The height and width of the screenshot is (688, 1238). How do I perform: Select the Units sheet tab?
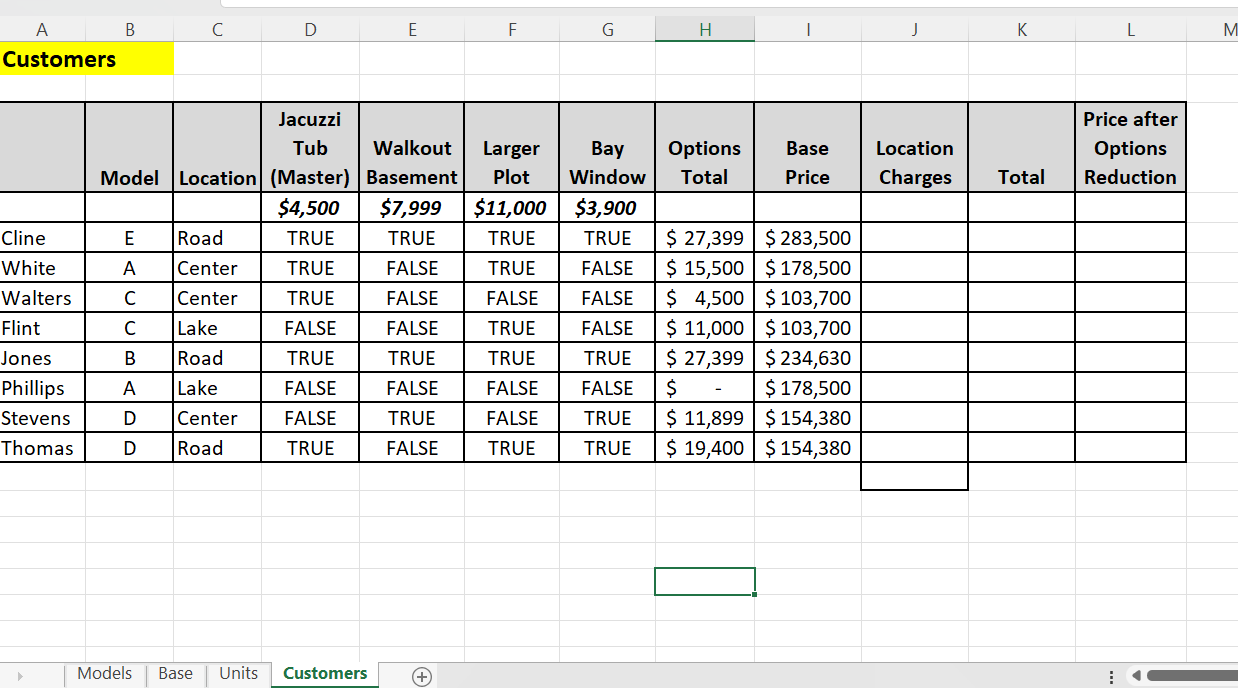(x=238, y=674)
